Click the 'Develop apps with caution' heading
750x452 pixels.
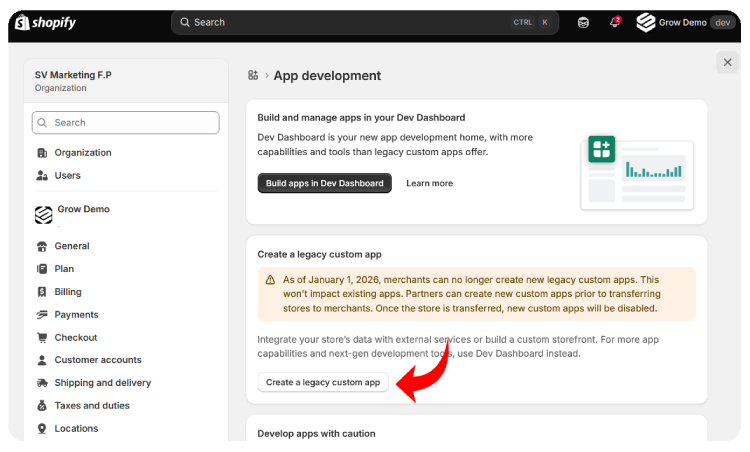[x=316, y=434]
